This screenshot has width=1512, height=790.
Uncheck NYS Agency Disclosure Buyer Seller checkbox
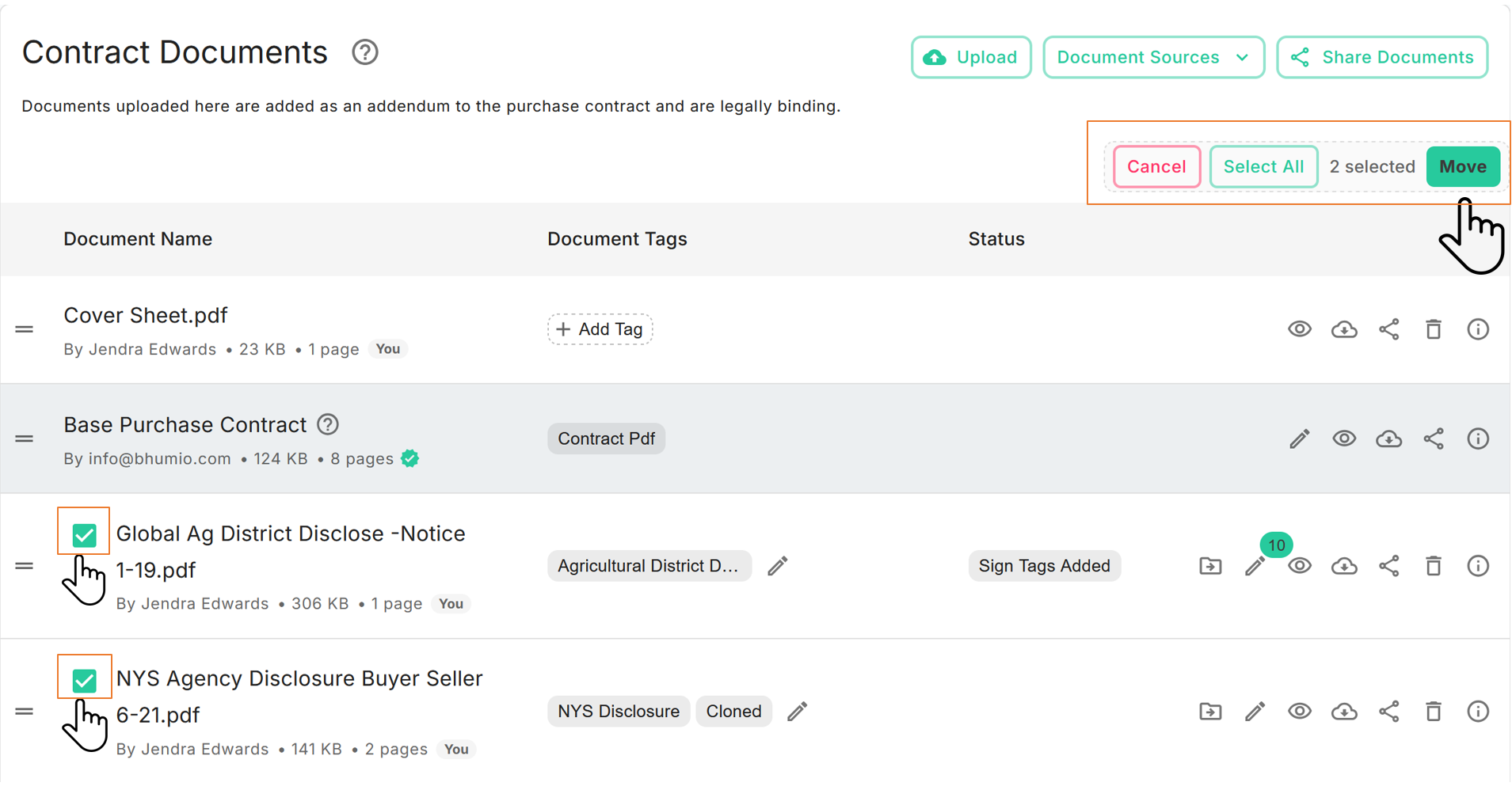click(84, 680)
